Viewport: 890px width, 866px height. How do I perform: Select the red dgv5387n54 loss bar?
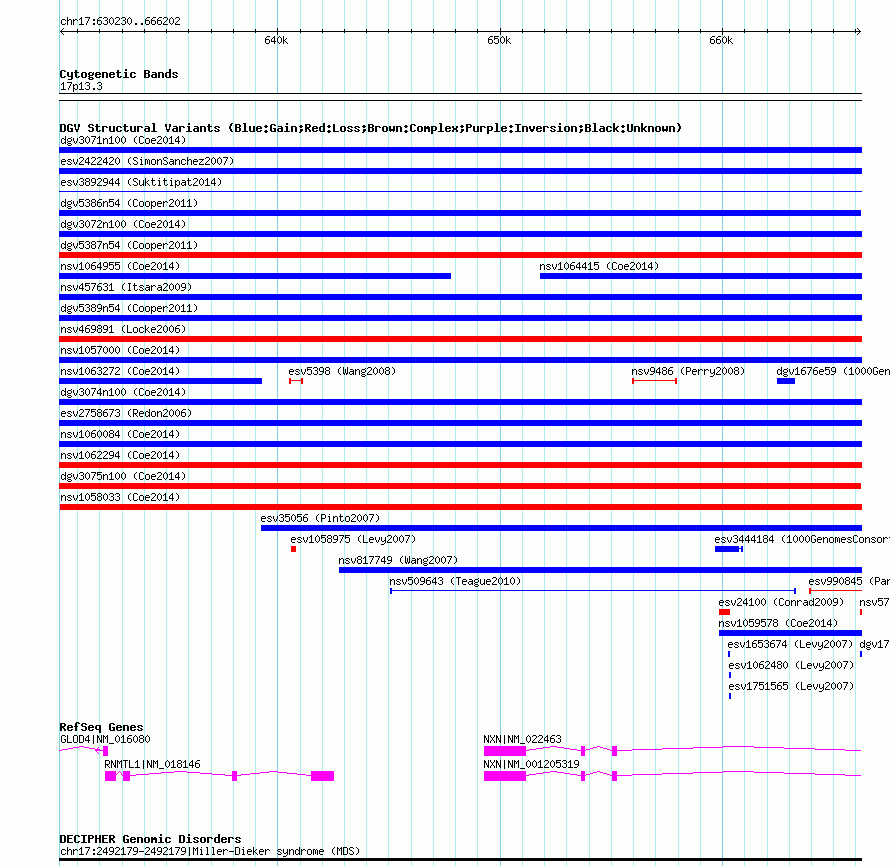(x=460, y=255)
